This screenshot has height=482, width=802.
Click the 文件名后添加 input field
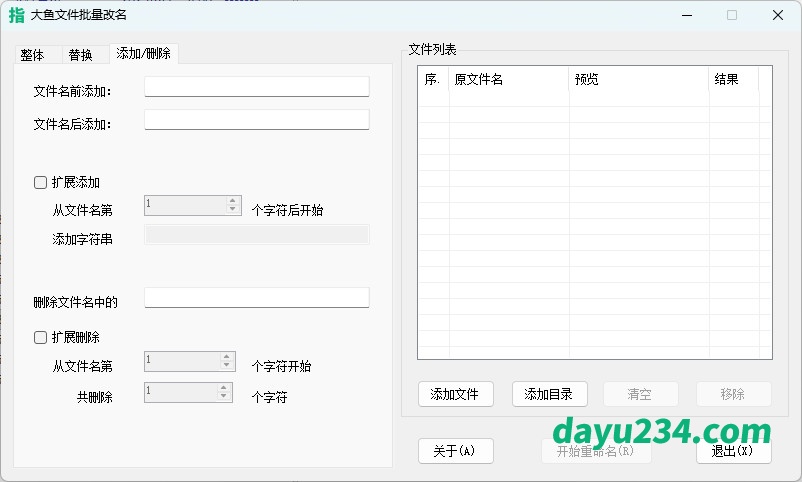[256, 121]
